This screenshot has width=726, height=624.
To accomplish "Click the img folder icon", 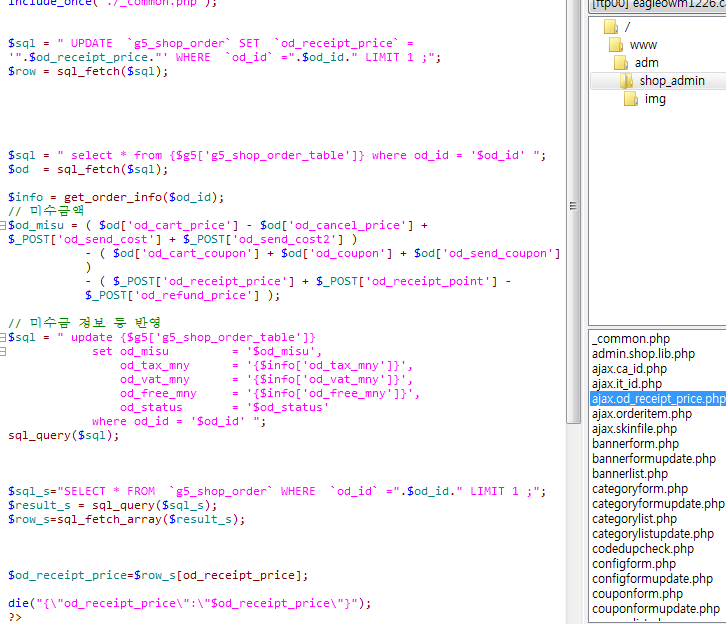I will (630, 99).
